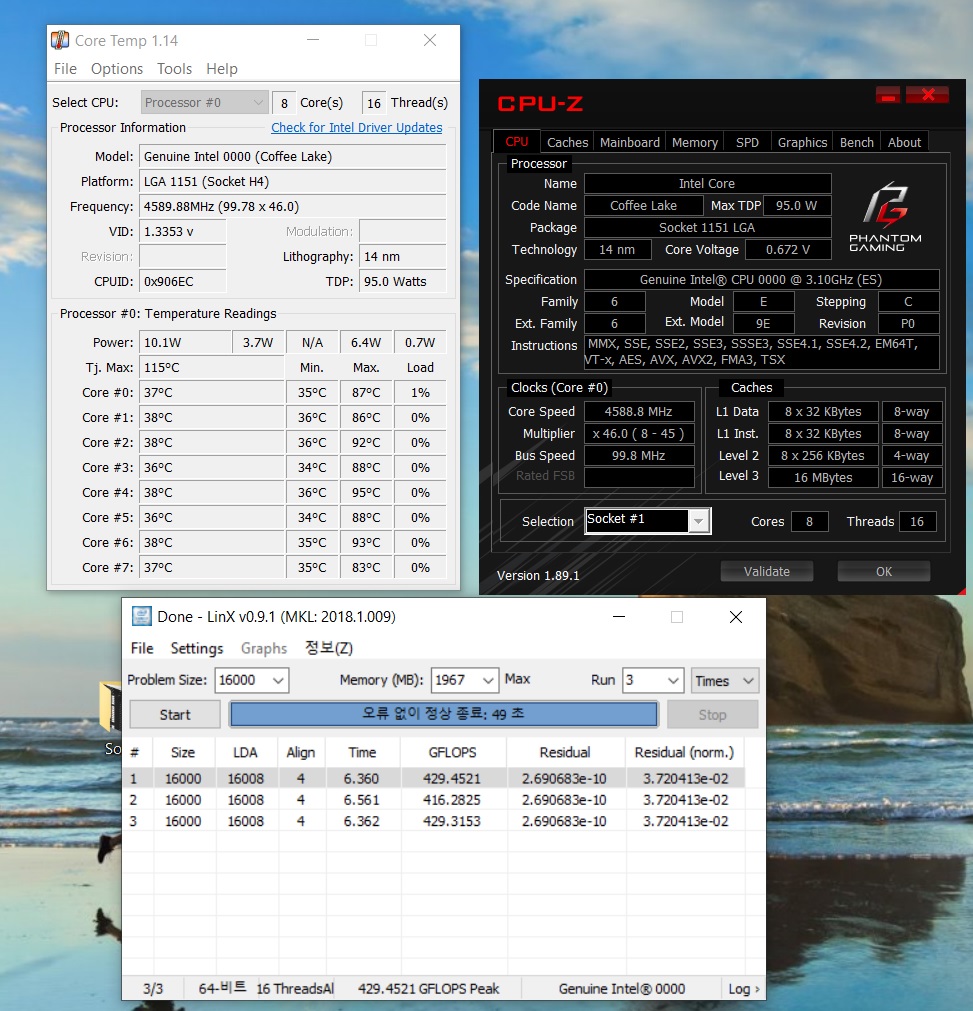The height and width of the screenshot is (1011, 973).
Task: Open the Select CPU Processor #0 dropdown
Action: coord(204,103)
